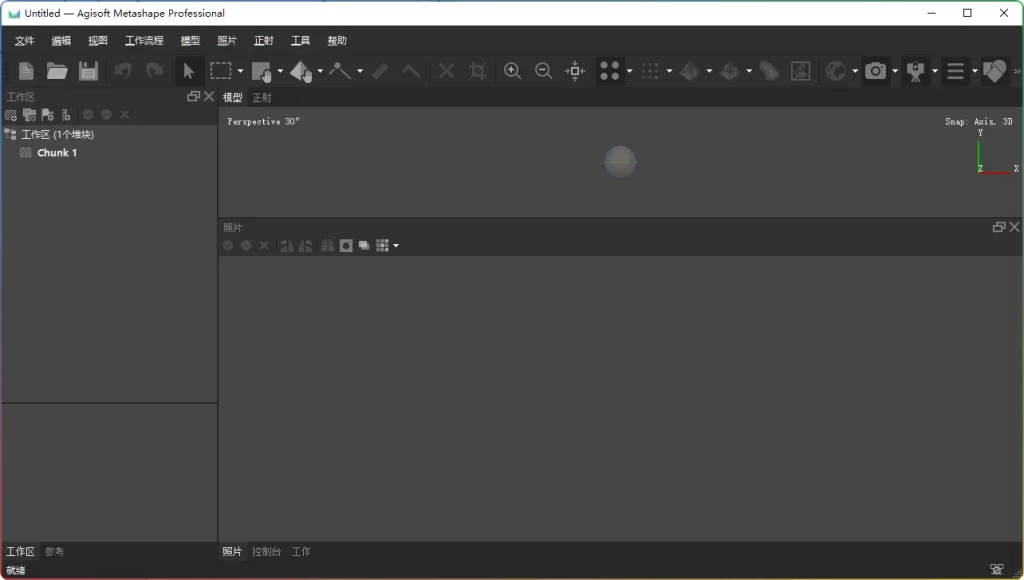The image size is (1024, 580).
Task: Open the thumbnail size dropdown in Photos pane
Action: [396, 245]
